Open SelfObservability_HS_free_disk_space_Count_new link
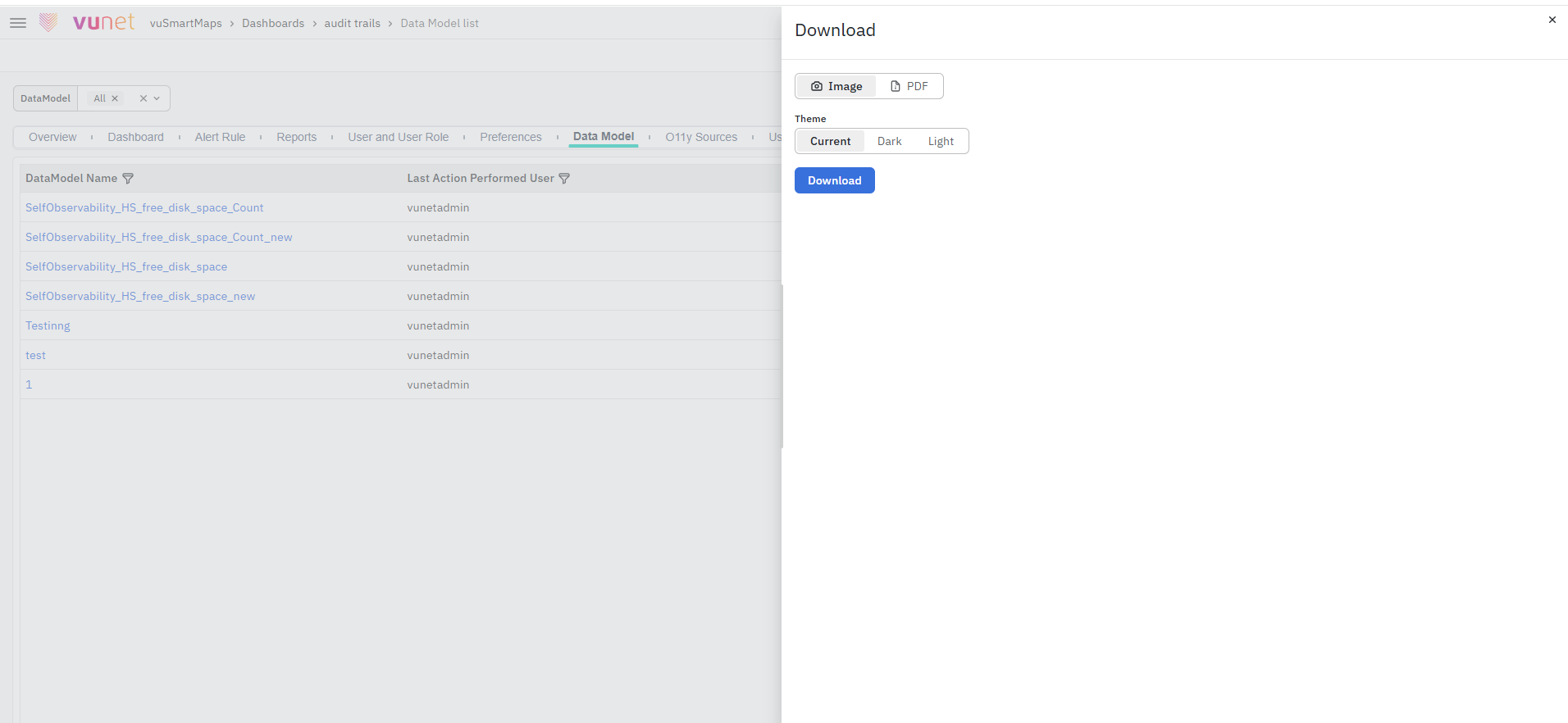Viewport: 1568px width, 723px height. pos(159,238)
